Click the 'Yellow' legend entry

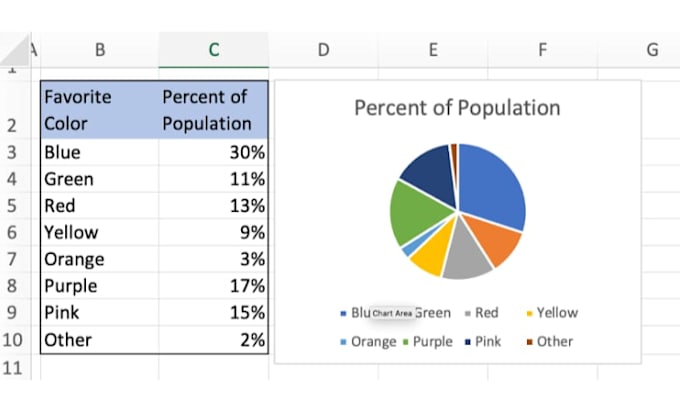point(552,313)
